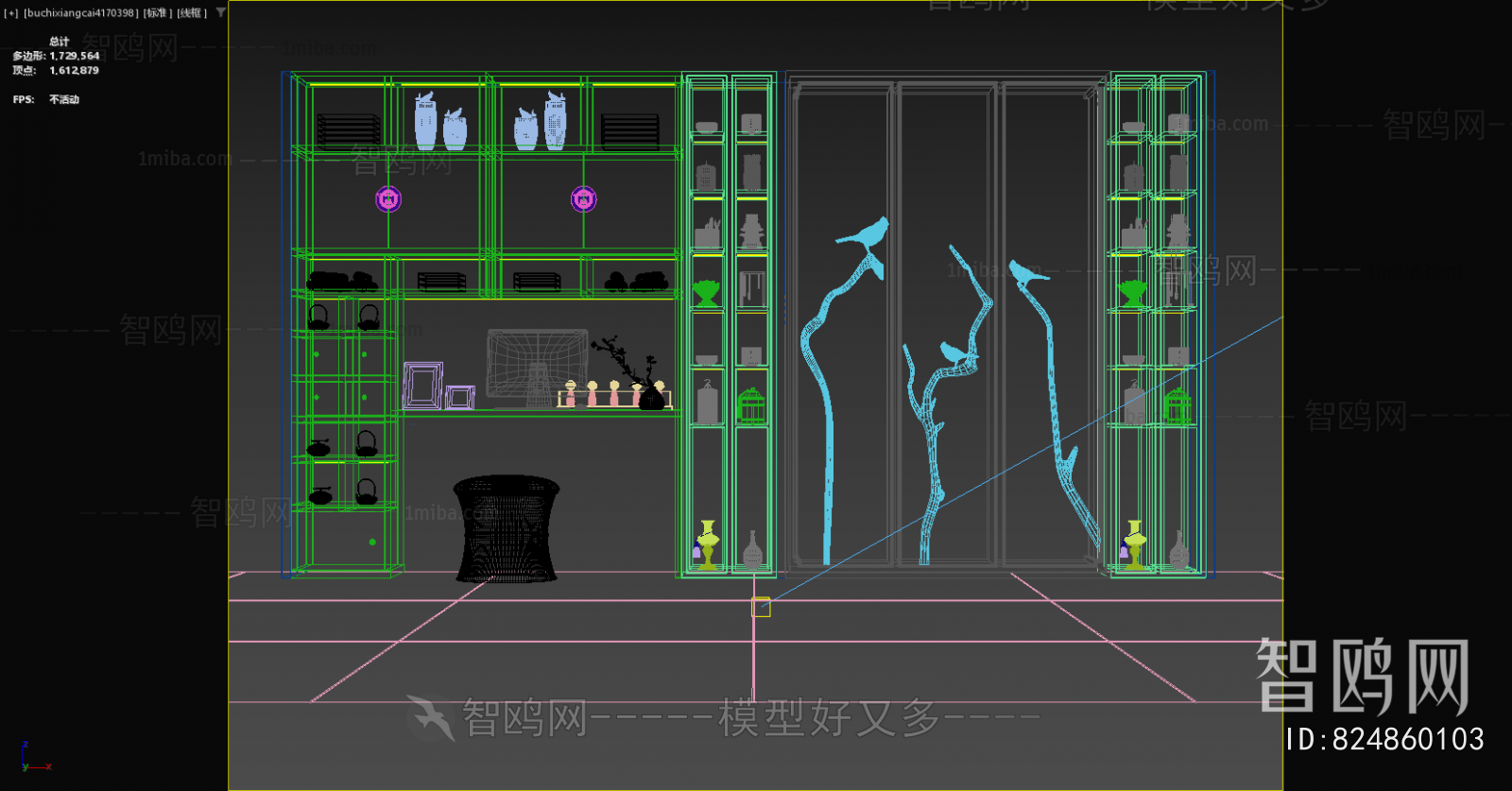Select the yellow square target marker on the floor

pyautogui.click(x=761, y=608)
